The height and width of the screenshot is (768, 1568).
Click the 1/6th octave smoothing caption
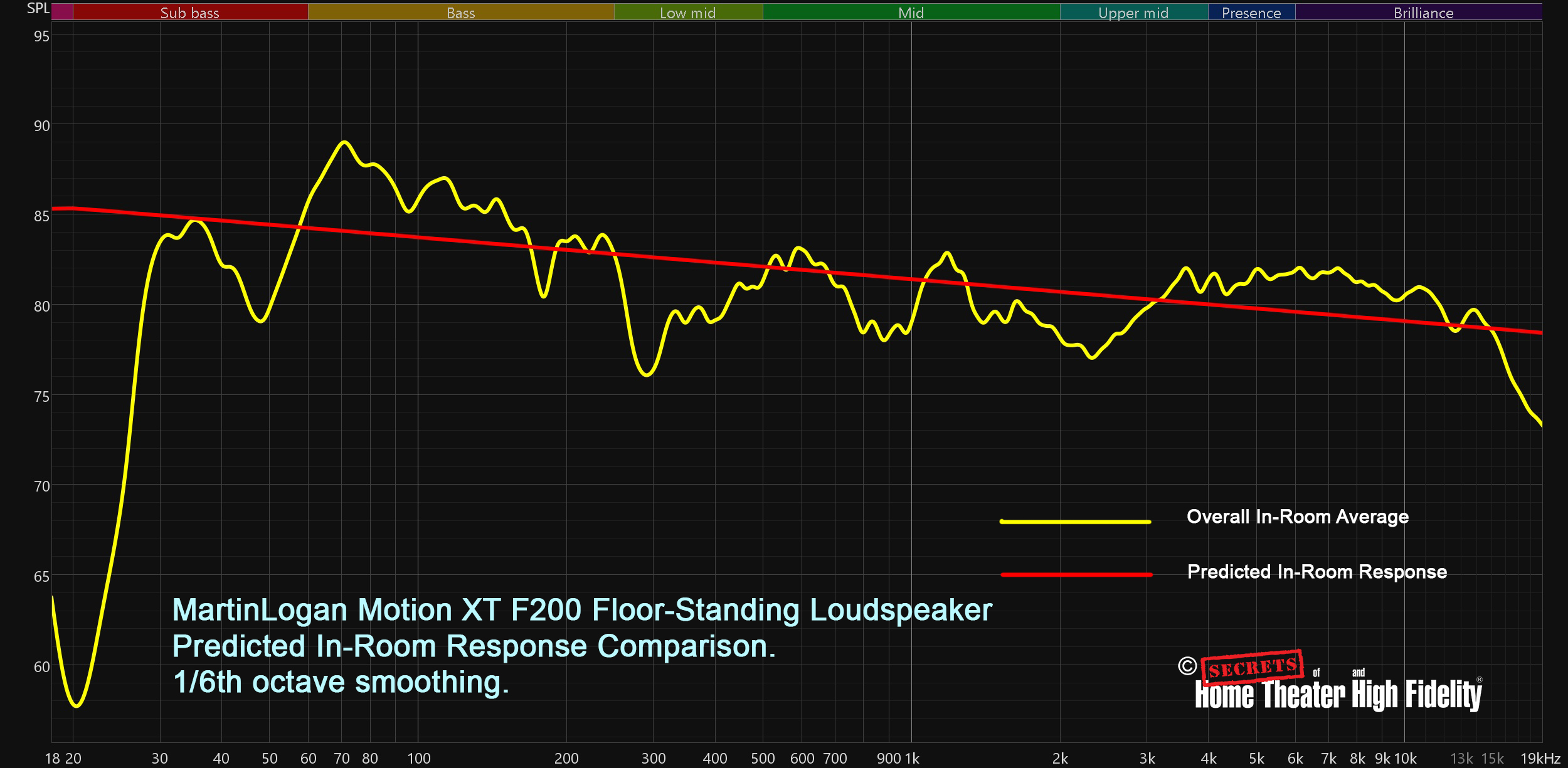341,682
